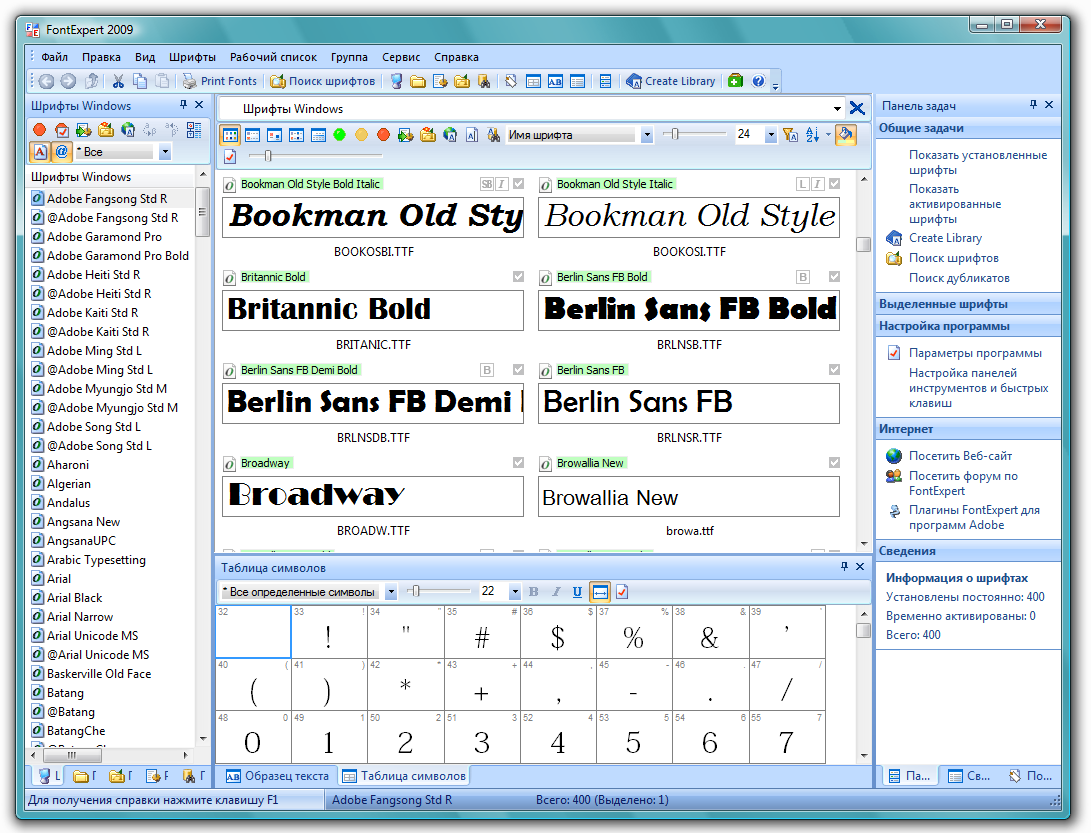Click the globe font icon in left panel
Screen dimensions: 1091x833
[x=128, y=130]
